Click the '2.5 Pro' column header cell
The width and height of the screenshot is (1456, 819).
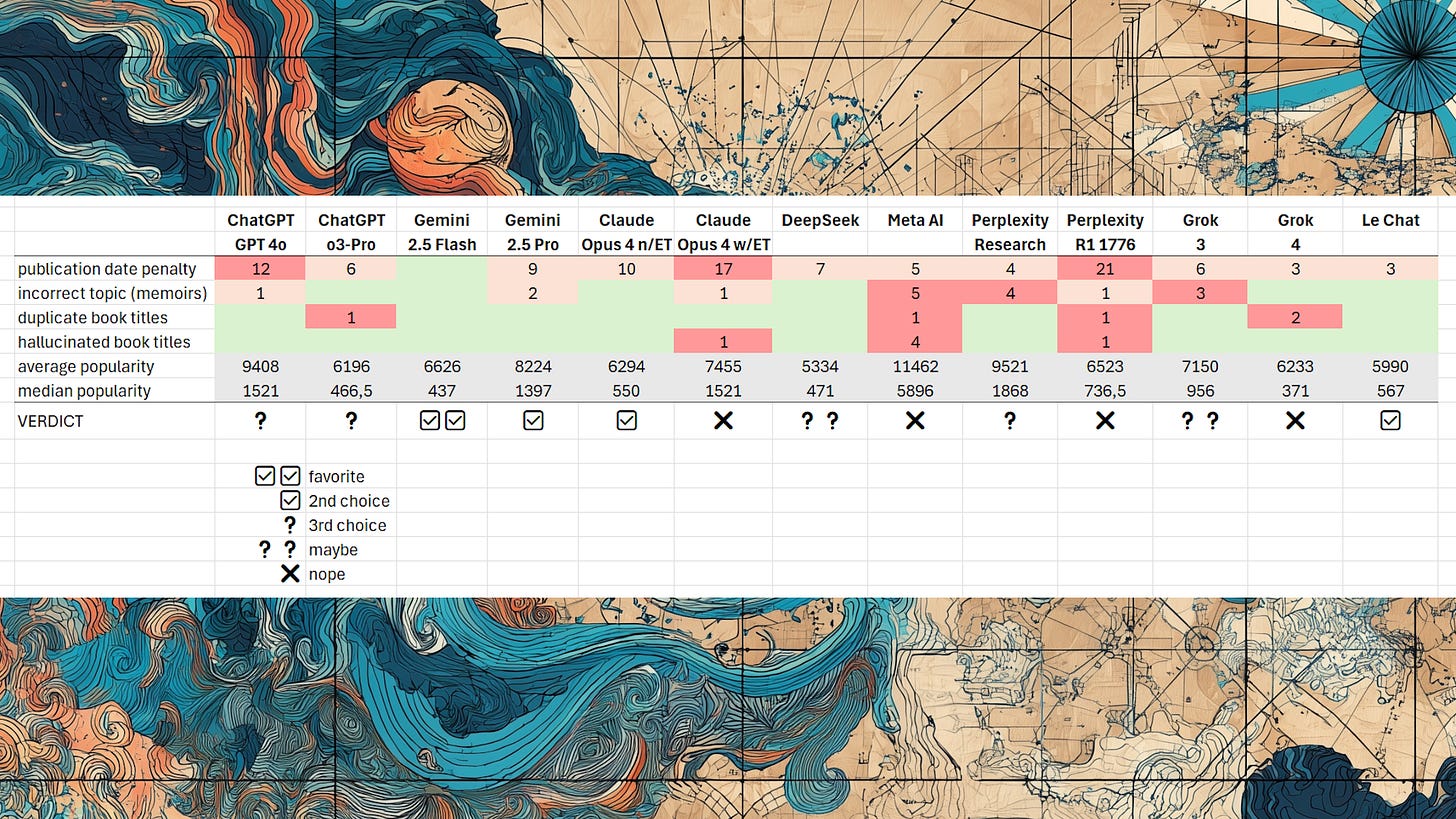[x=533, y=244]
